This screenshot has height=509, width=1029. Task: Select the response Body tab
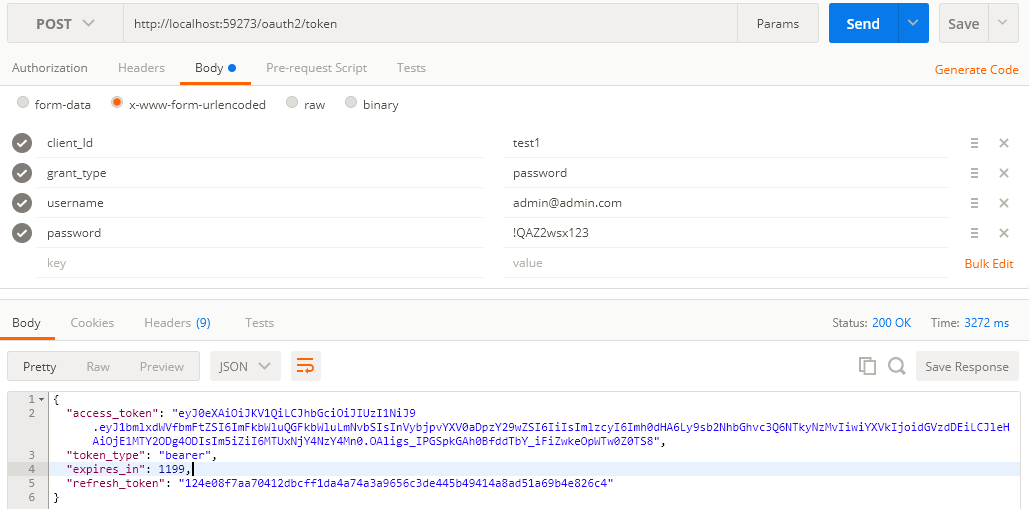tap(26, 323)
